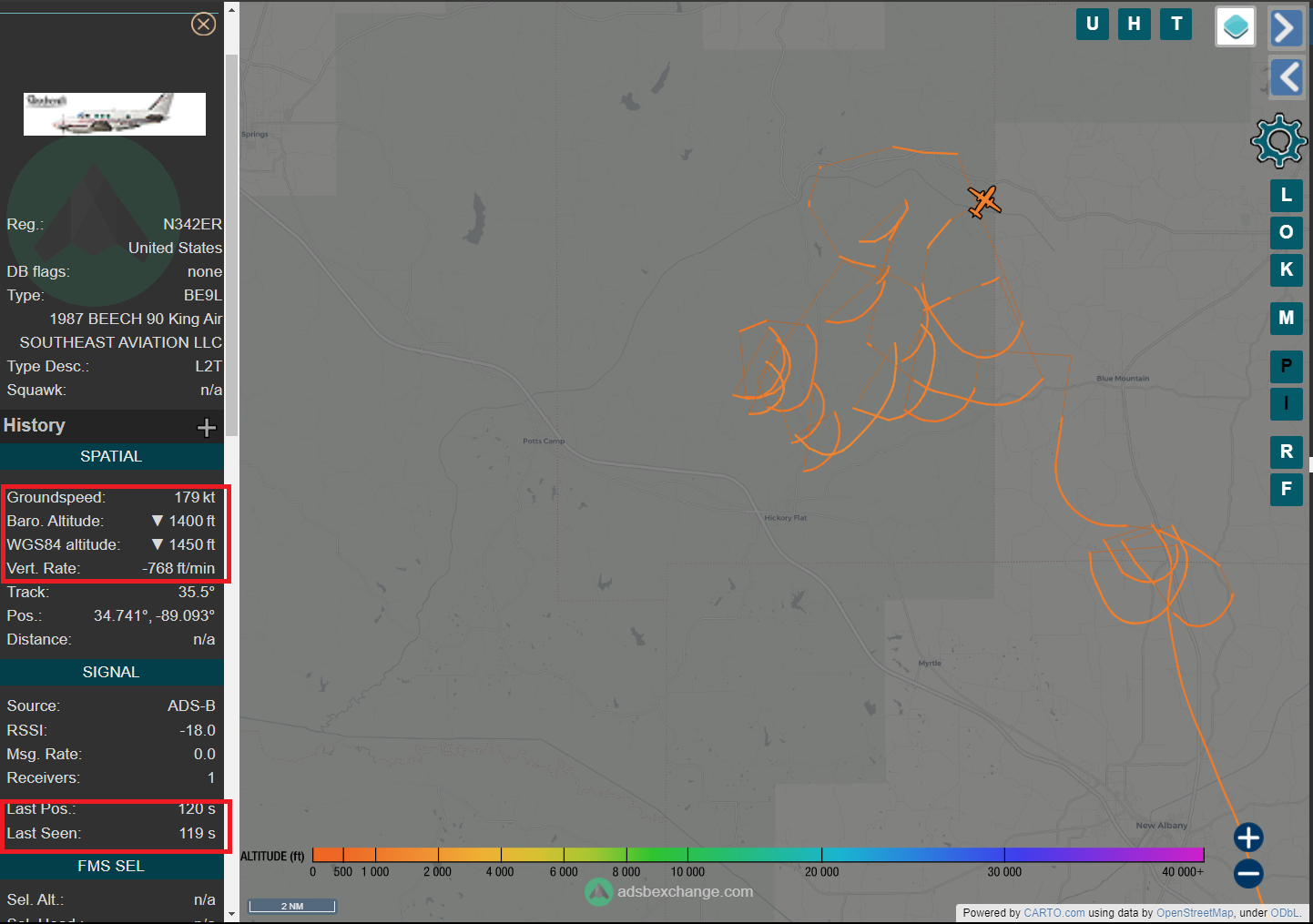Click the 2 NM map scale bar

pyautogui.click(x=292, y=906)
